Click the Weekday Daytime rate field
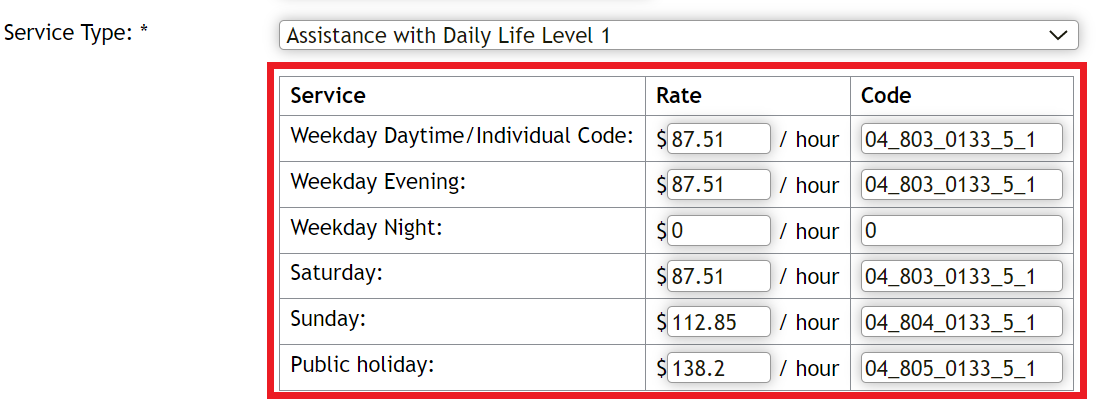Viewport: 1097px width, 405px height. (x=719, y=139)
